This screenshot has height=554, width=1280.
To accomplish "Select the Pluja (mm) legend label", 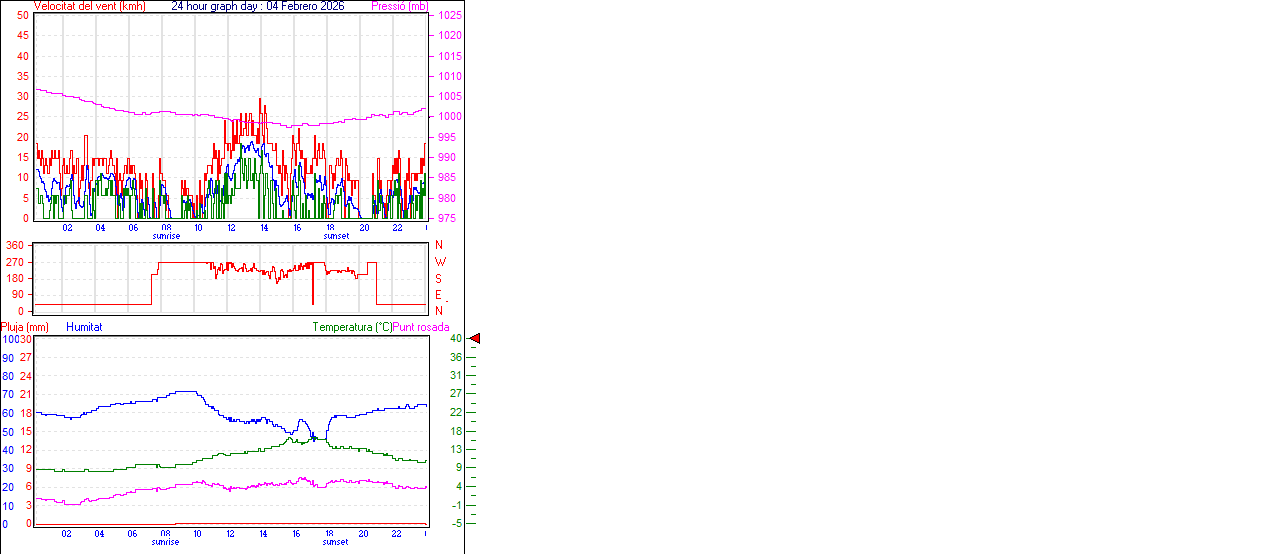I will (25, 327).
